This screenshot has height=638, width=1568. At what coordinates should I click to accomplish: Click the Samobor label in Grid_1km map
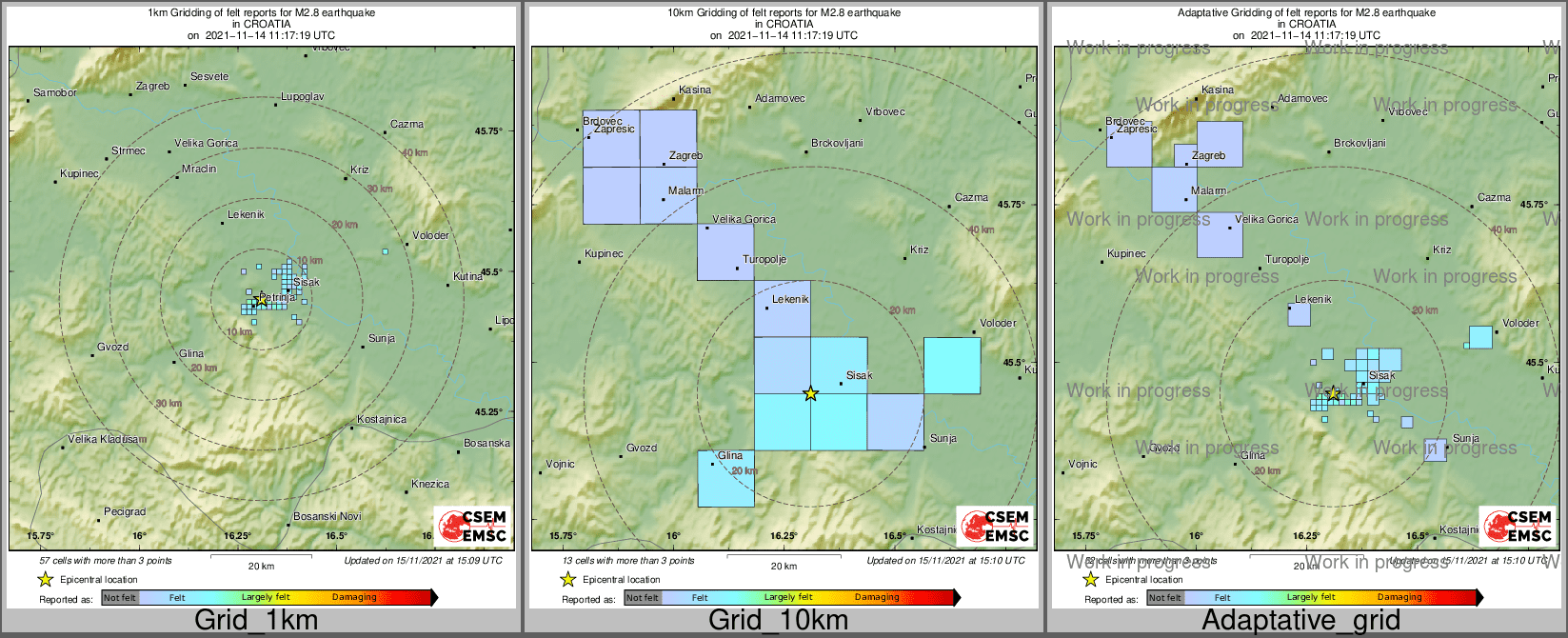pyautogui.click(x=54, y=93)
